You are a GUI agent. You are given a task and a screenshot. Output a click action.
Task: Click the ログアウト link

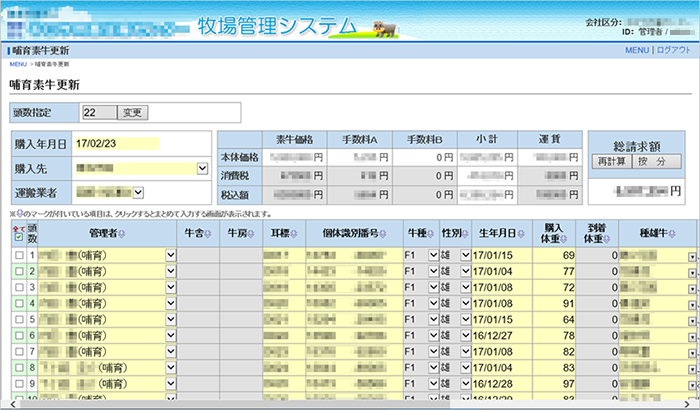click(674, 50)
